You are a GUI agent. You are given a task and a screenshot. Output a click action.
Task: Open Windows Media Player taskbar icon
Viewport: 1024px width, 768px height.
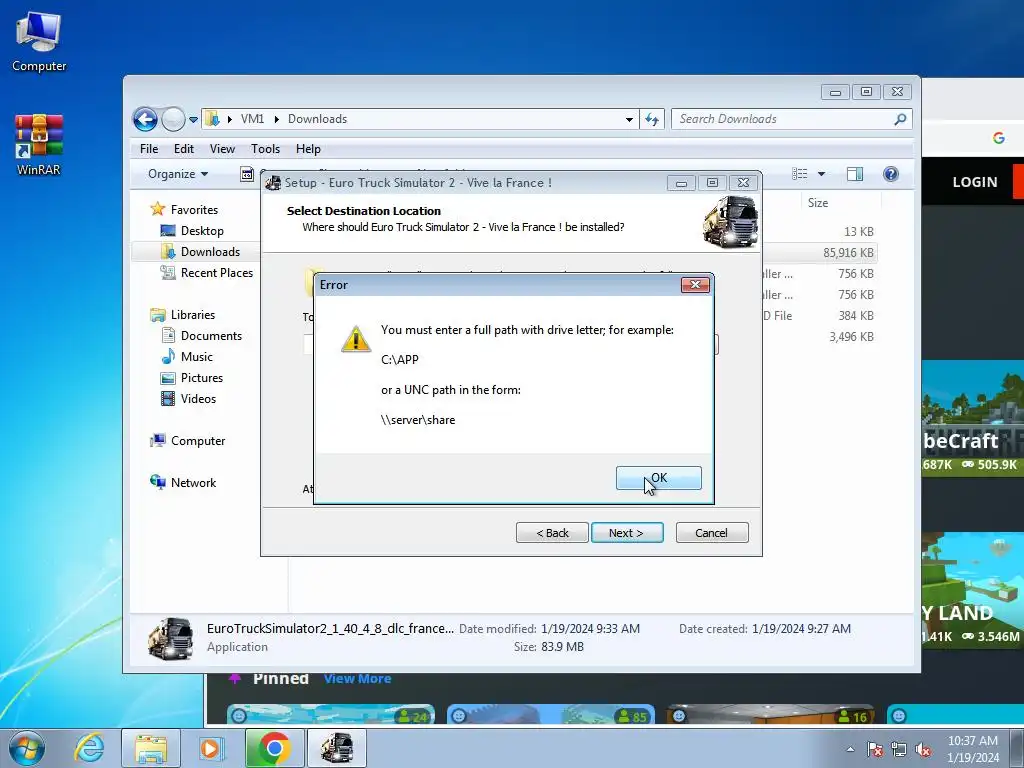211,748
